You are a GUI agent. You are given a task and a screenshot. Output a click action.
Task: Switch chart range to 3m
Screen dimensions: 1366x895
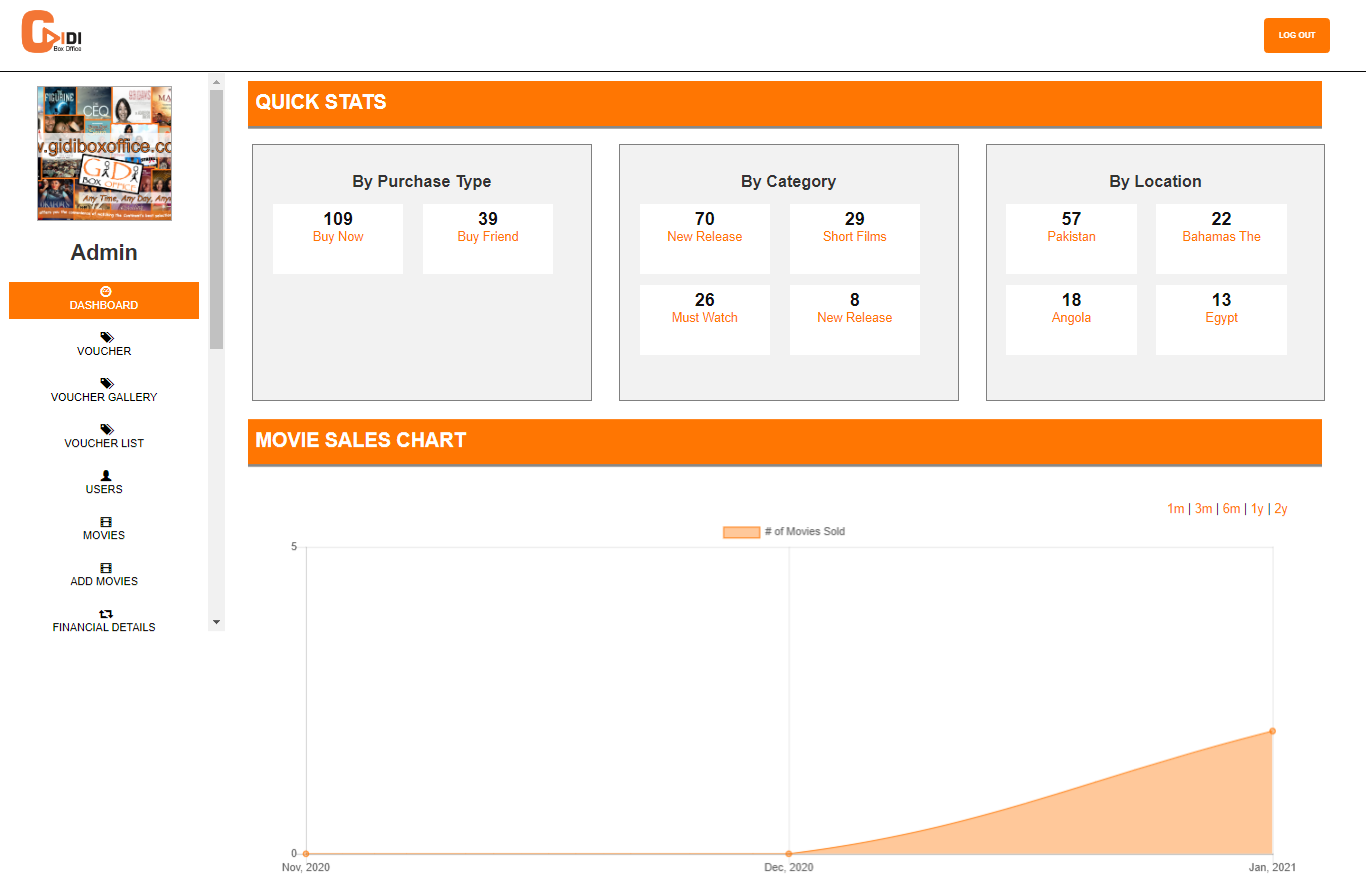coord(1203,509)
